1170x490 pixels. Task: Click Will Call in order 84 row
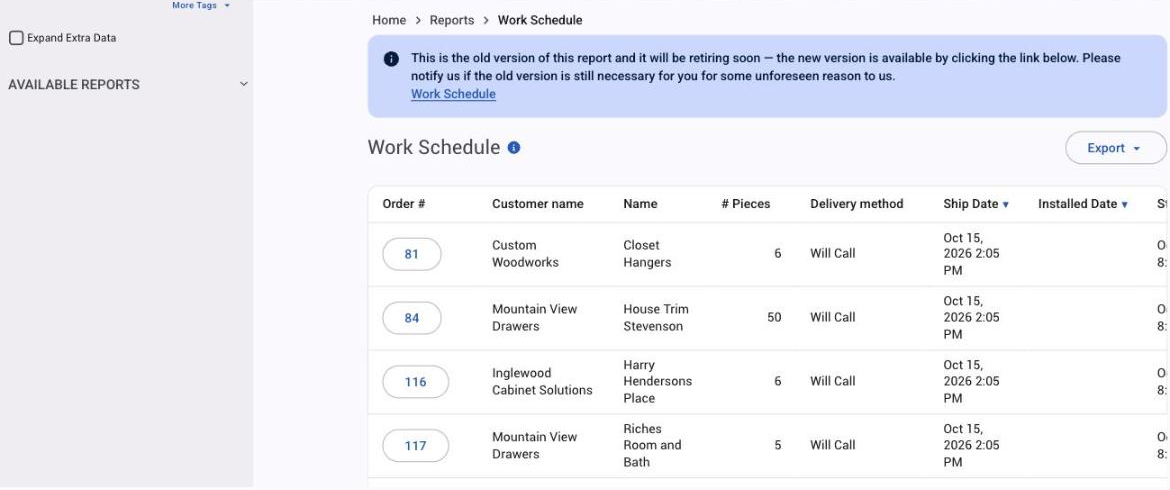(833, 318)
